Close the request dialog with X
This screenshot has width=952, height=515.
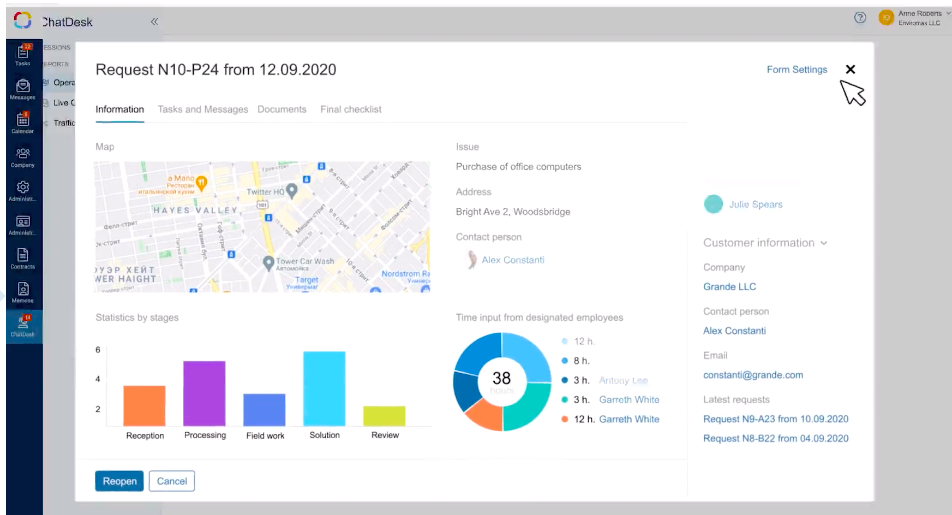851,69
